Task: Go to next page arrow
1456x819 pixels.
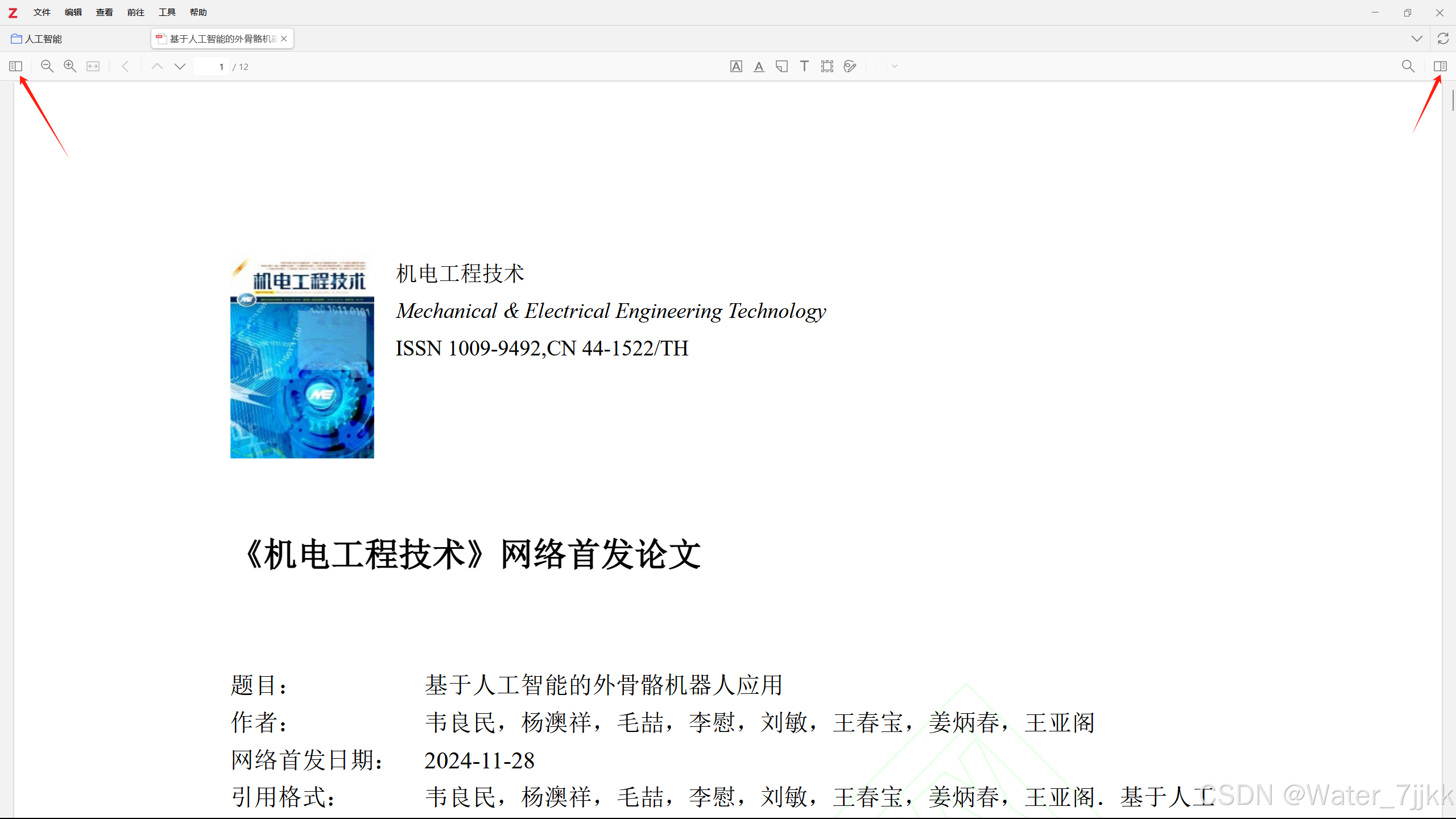Action: click(x=180, y=67)
